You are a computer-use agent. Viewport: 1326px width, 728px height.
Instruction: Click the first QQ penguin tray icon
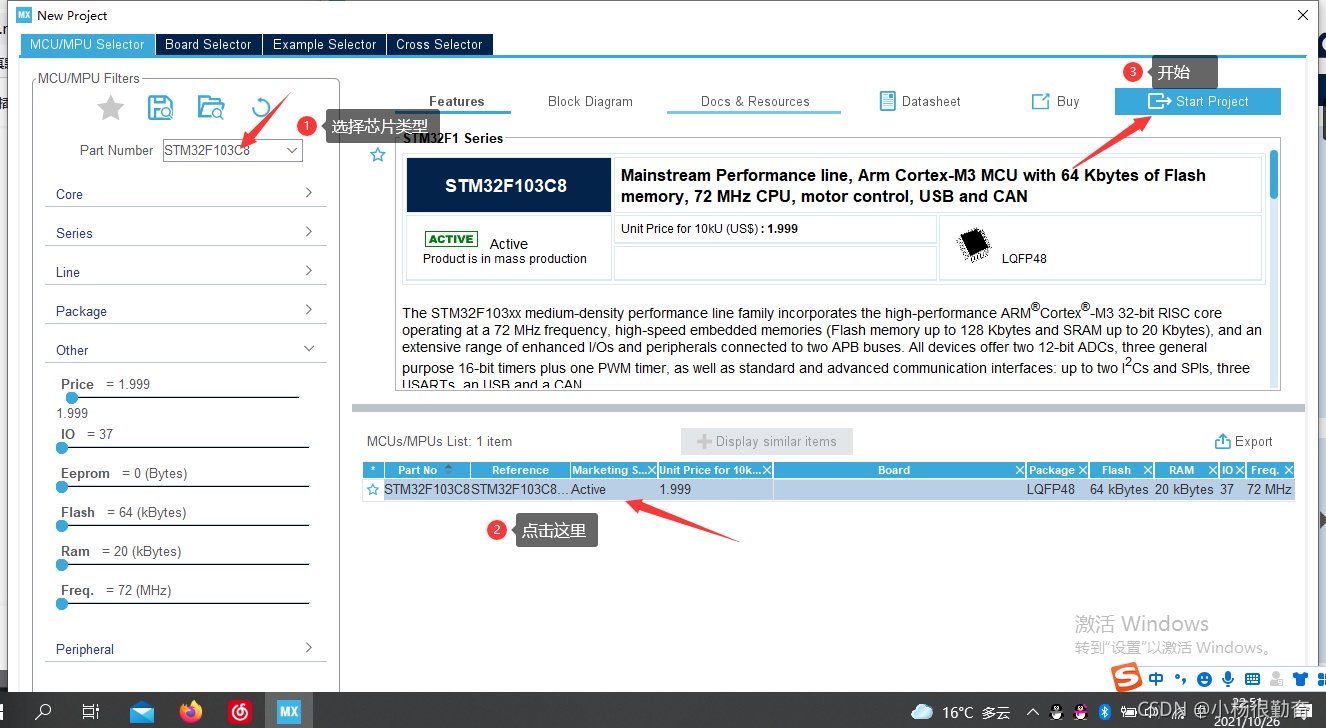(1056, 712)
